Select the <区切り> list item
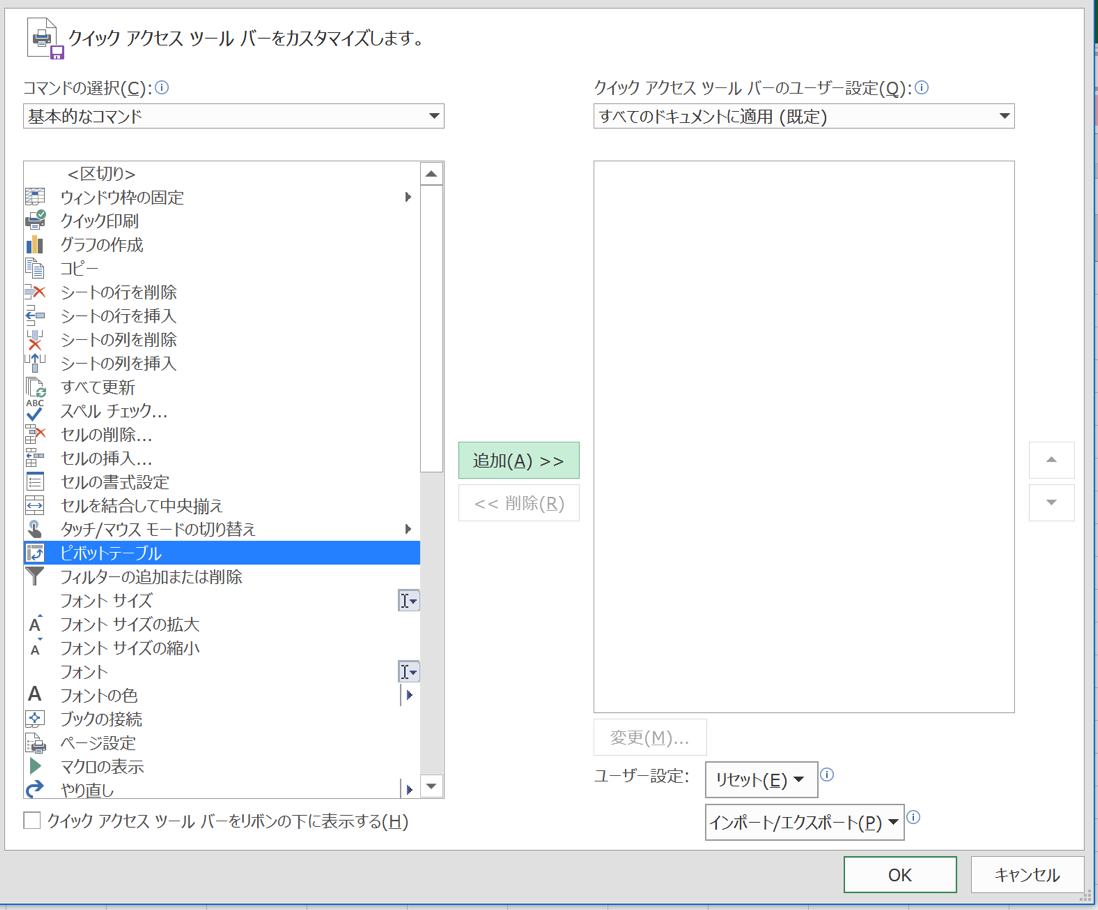 click(222, 174)
